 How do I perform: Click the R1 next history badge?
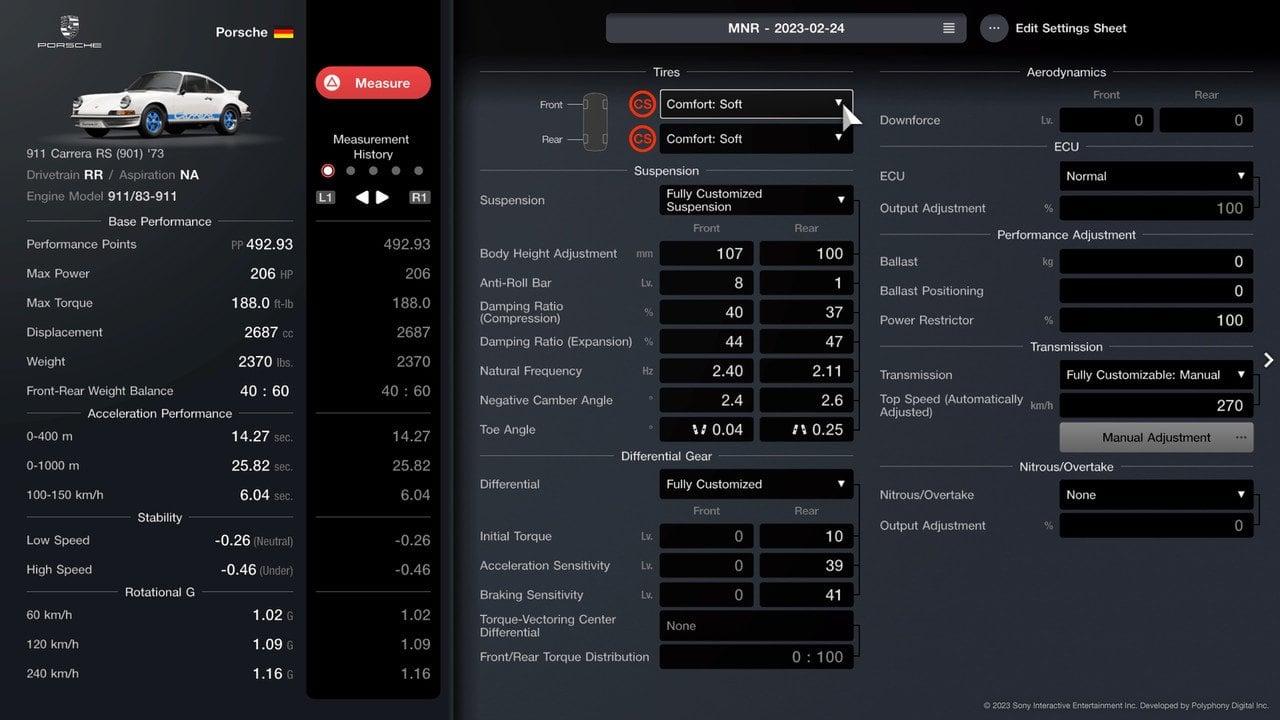tap(420, 197)
